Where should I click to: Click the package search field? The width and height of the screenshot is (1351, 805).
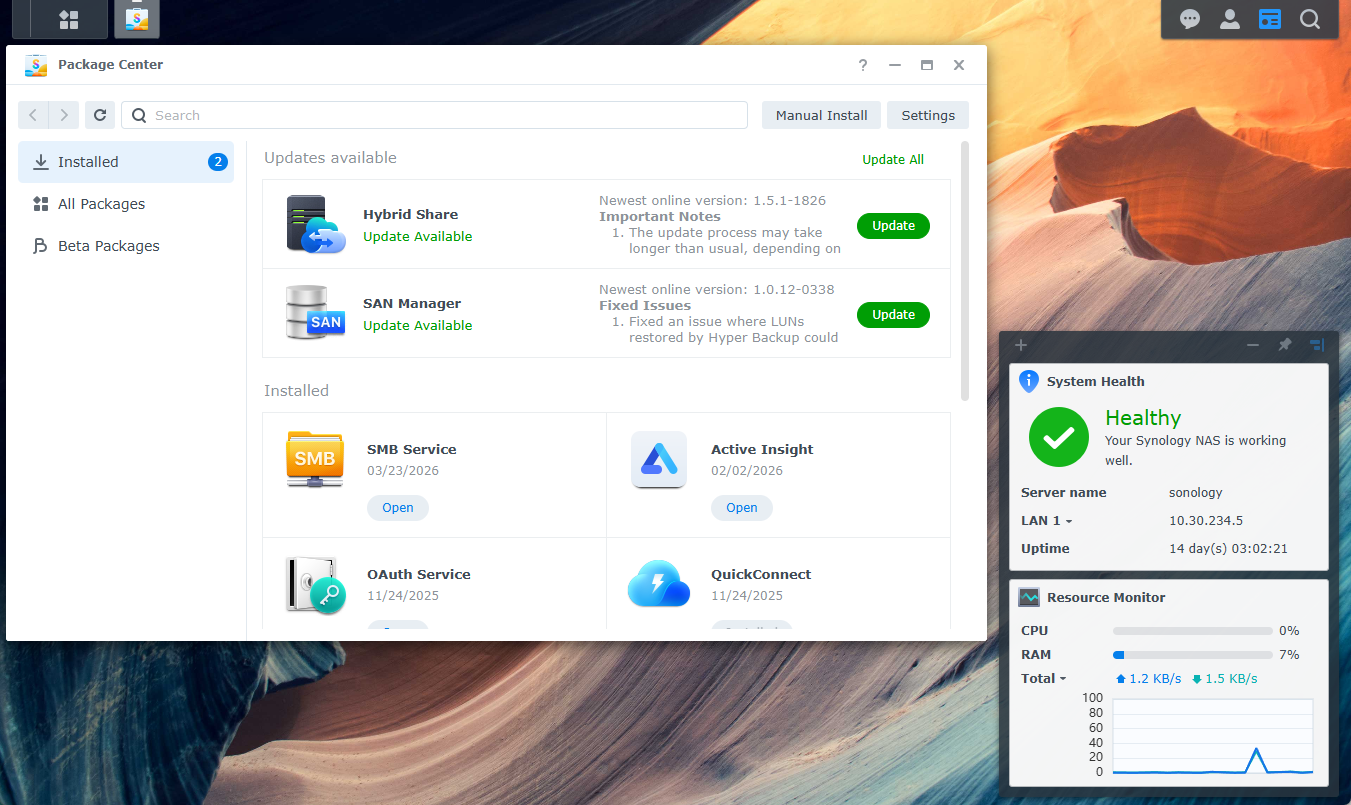(434, 115)
